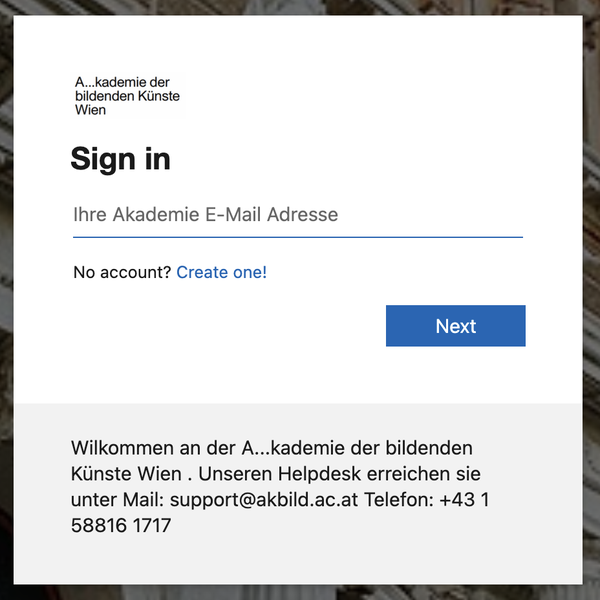Click the helpdesk number ending in 1717
The height and width of the screenshot is (600, 600).
pyautogui.click(x=122, y=525)
